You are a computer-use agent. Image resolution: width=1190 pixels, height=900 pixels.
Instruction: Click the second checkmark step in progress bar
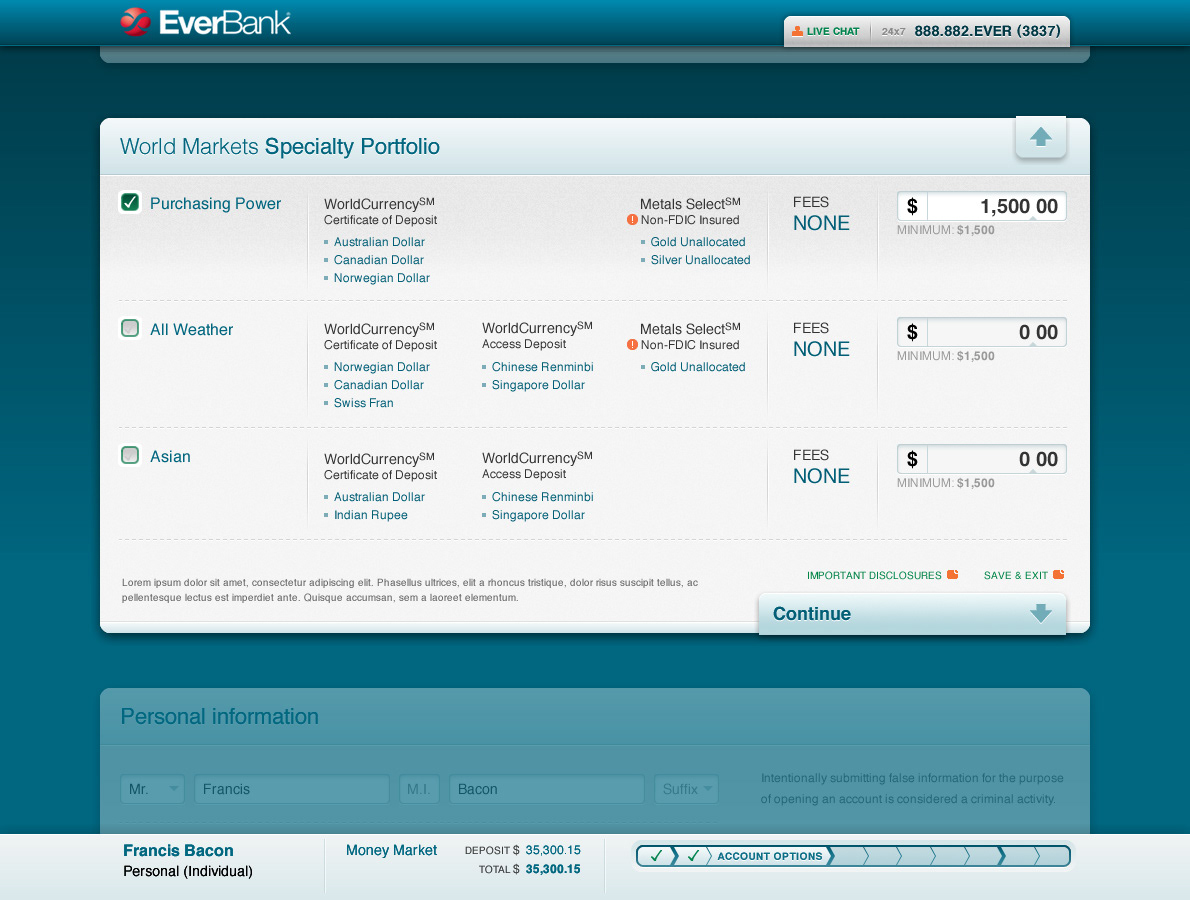pos(693,856)
